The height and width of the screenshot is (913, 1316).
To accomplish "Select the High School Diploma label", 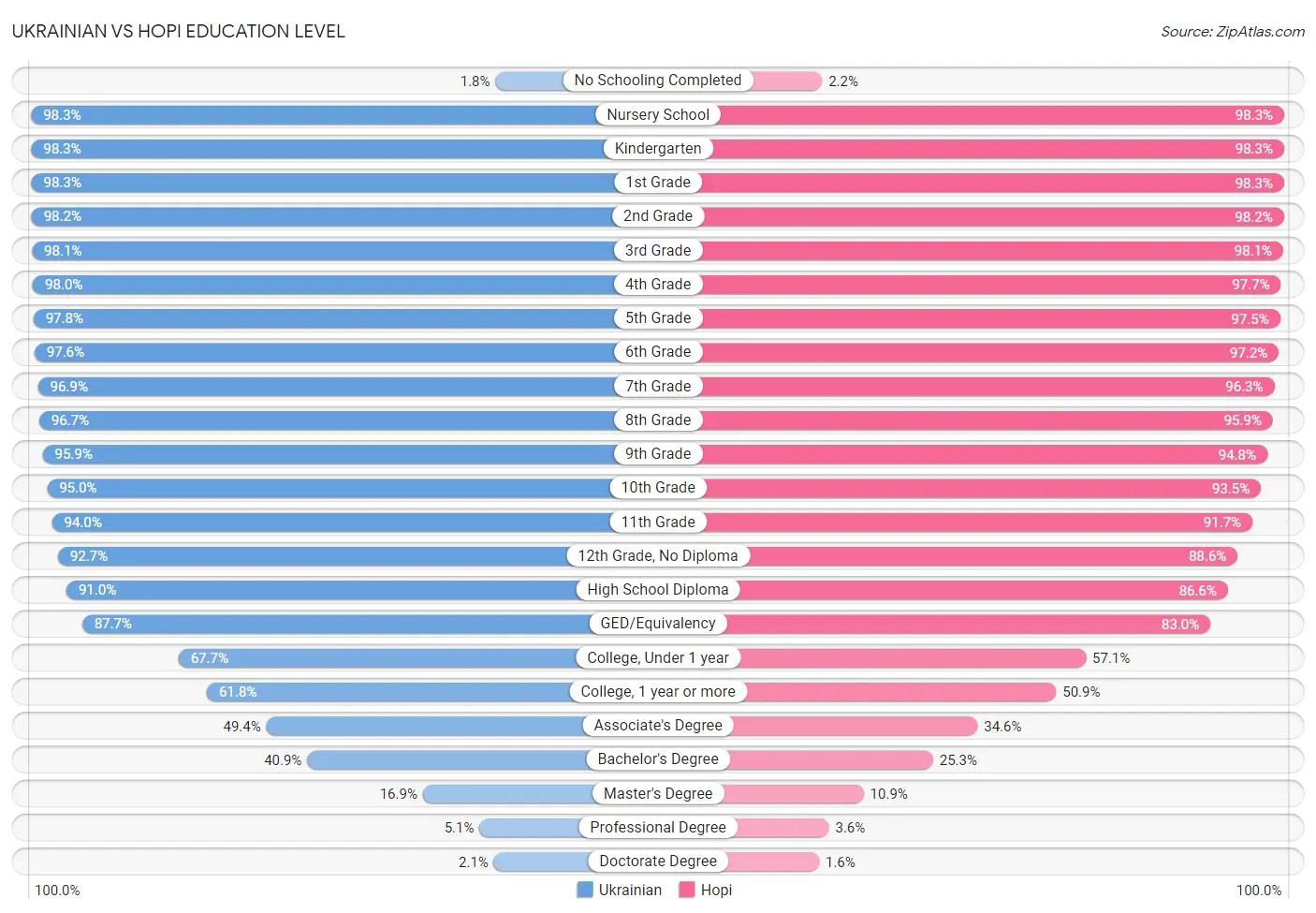I will pyautogui.click(x=658, y=590).
